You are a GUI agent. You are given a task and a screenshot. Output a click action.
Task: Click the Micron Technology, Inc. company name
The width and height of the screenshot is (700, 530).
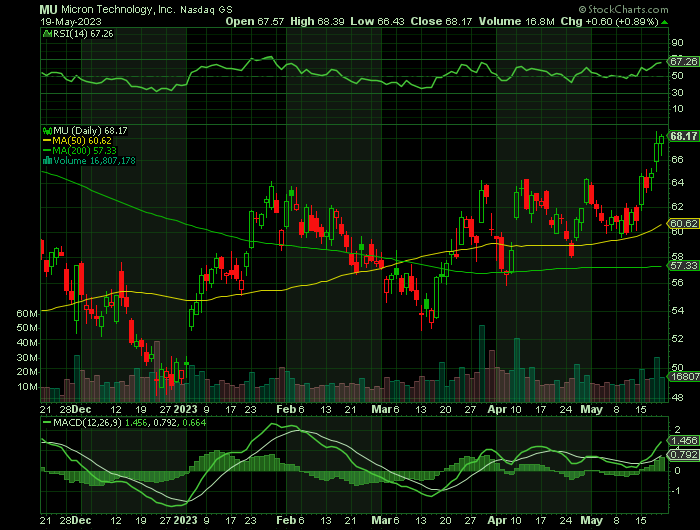click(118, 9)
